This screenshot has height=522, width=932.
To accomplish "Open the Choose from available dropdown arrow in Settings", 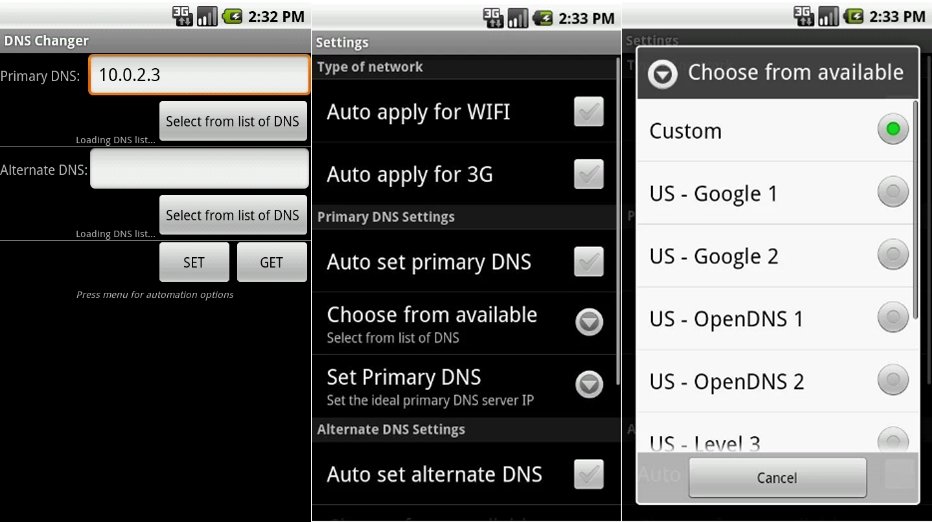I will pyautogui.click(x=589, y=322).
